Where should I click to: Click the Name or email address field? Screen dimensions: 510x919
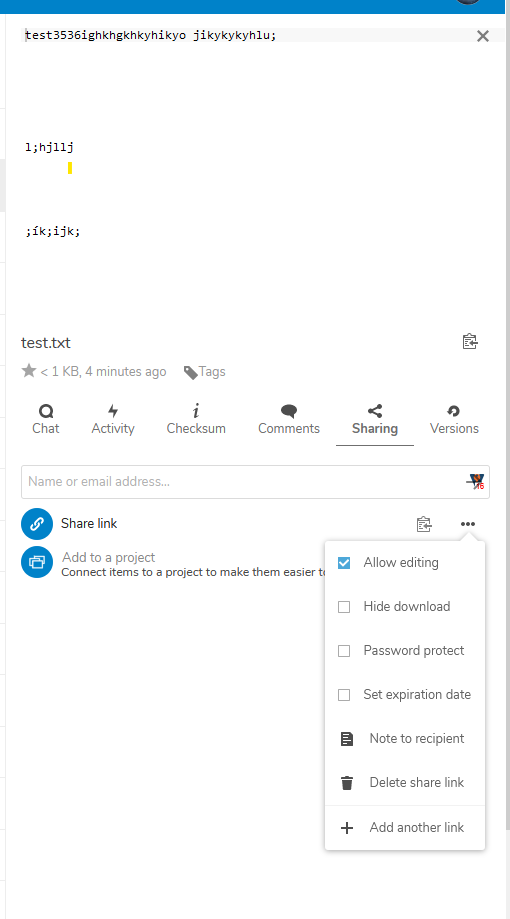point(256,482)
